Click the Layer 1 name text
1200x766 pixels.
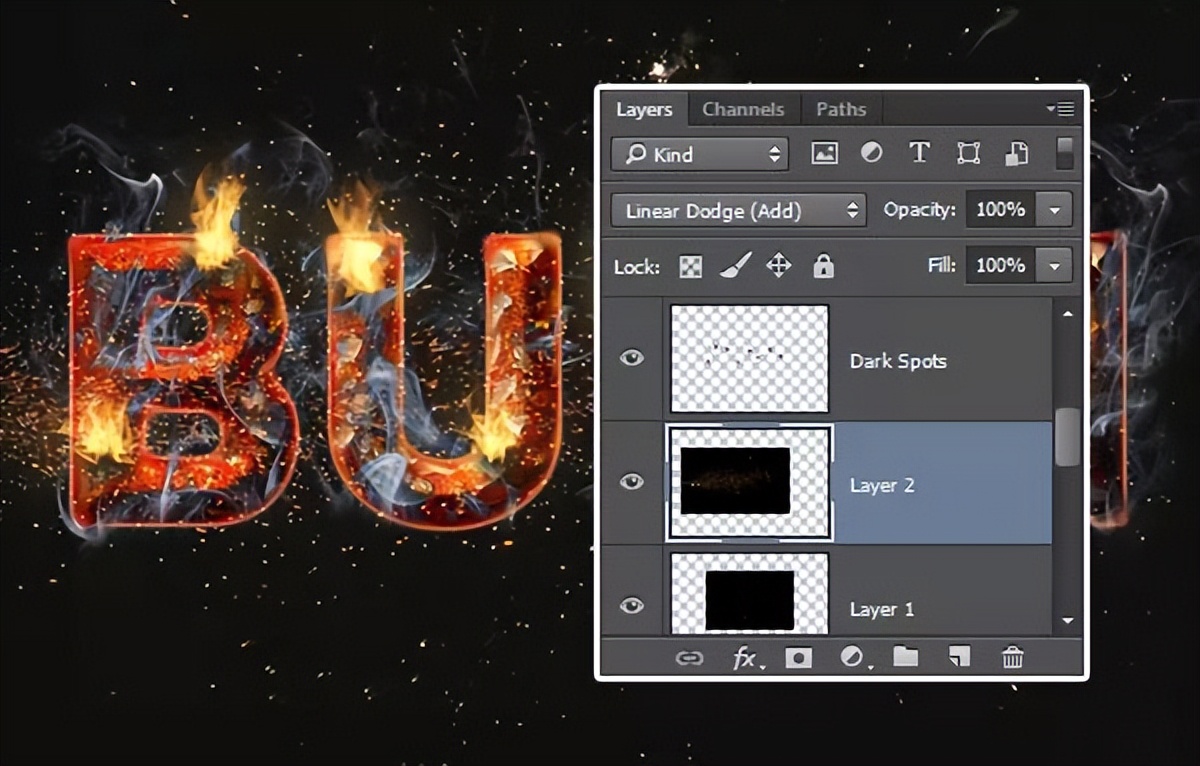coord(882,608)
